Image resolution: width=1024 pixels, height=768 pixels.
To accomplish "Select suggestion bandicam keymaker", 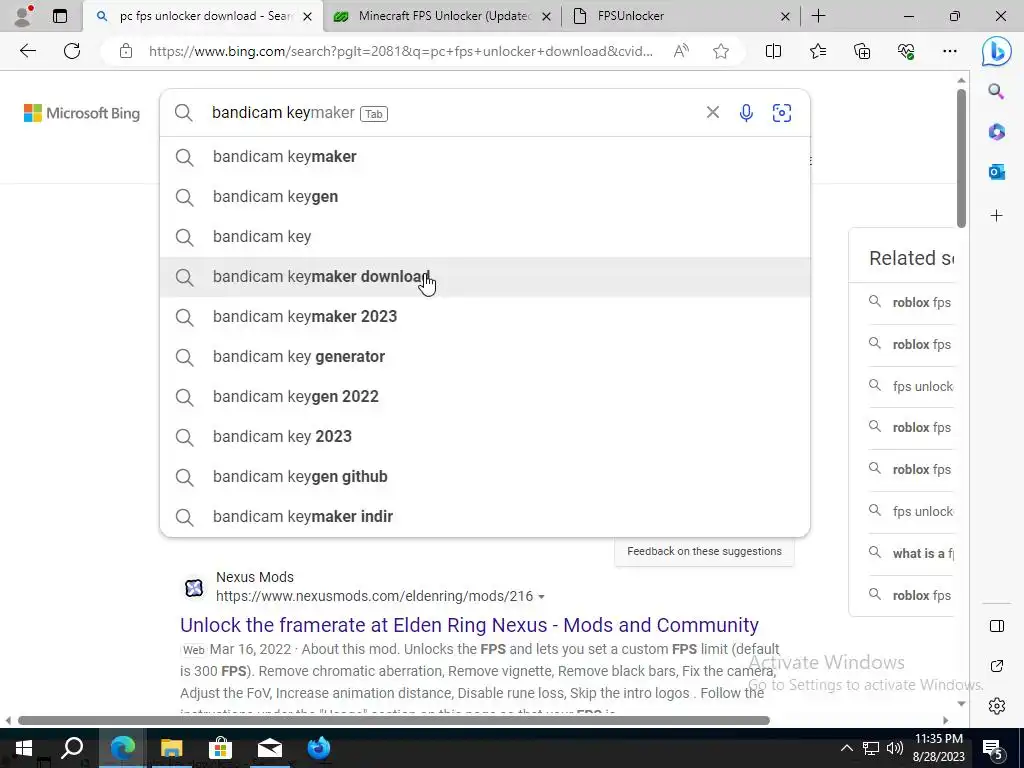I will coord(485,157).
